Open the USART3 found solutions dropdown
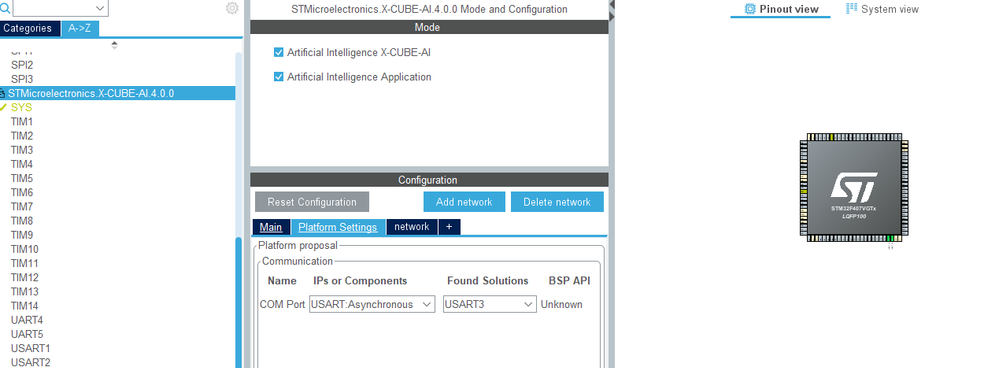Screen dimensions: 999x368 click(490, 304)
